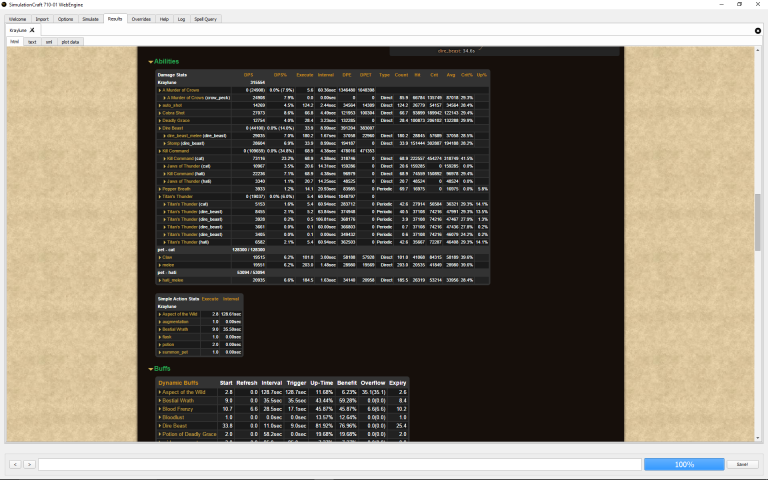Image resolution: width=768 pixels, height=480 pixels.
Task: Select the text output sub-tab
Action: 33,42
